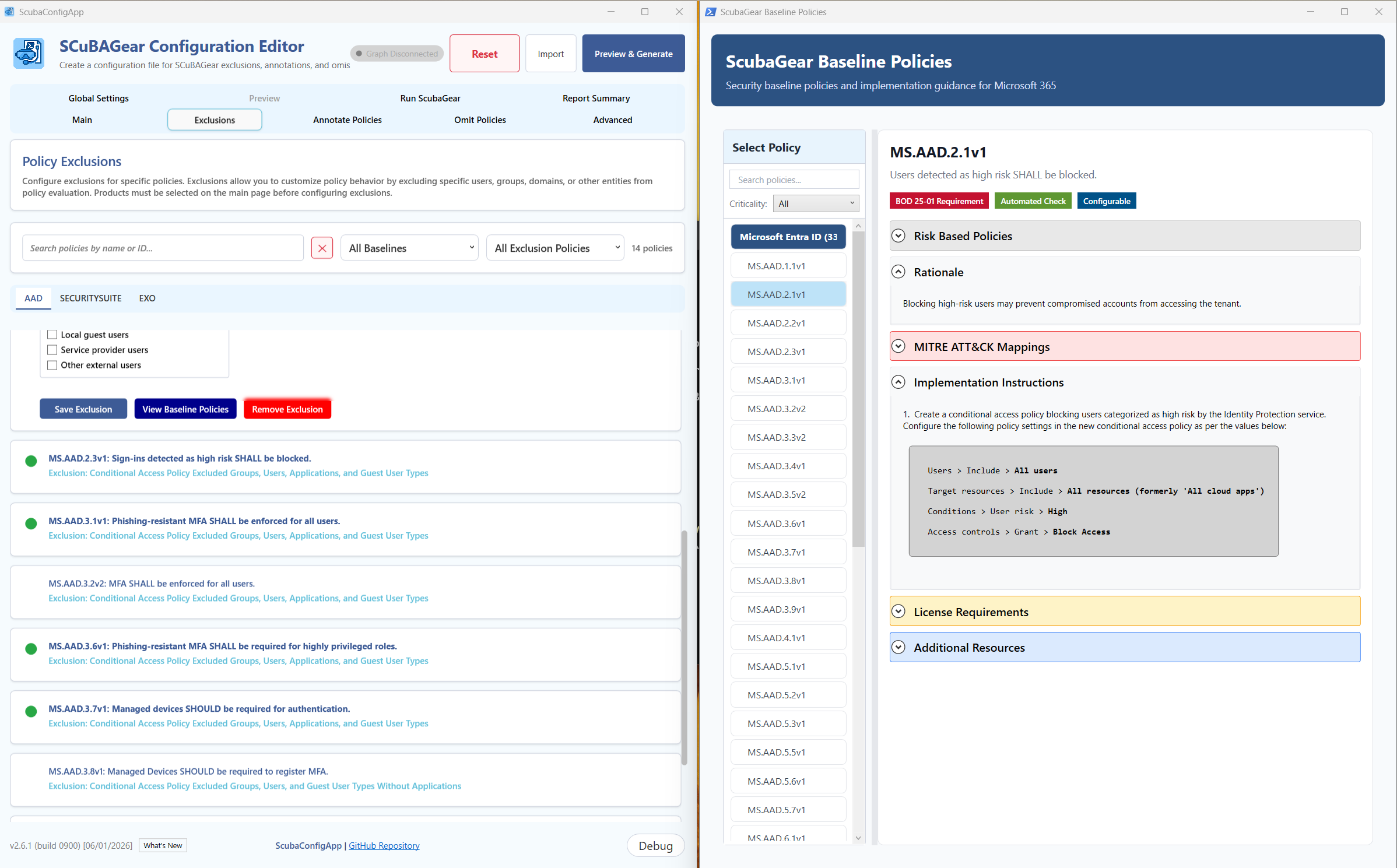Click the MITRE ATT&CK Mappings chevron icon
Viewport: 1397px width, 868px height.
(898, 346)
